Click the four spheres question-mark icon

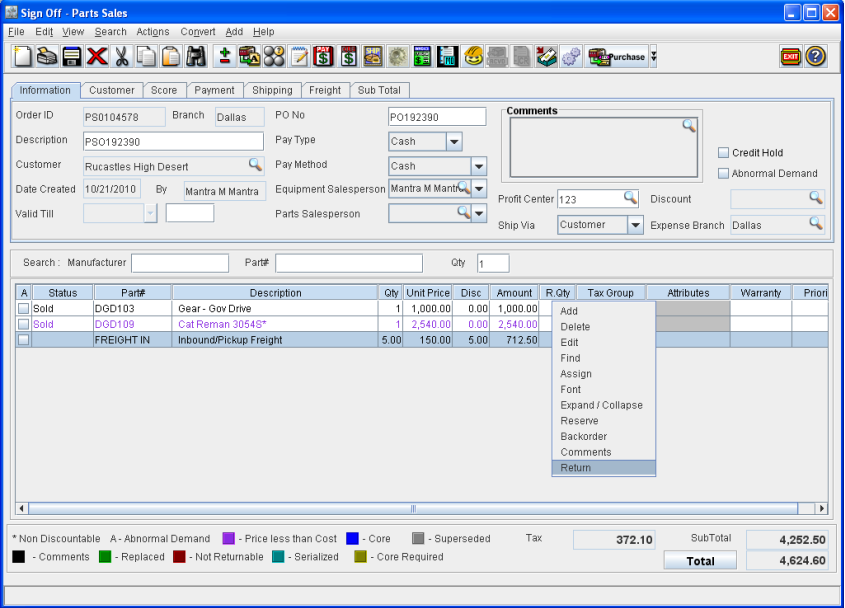click(x=274, y=56)
